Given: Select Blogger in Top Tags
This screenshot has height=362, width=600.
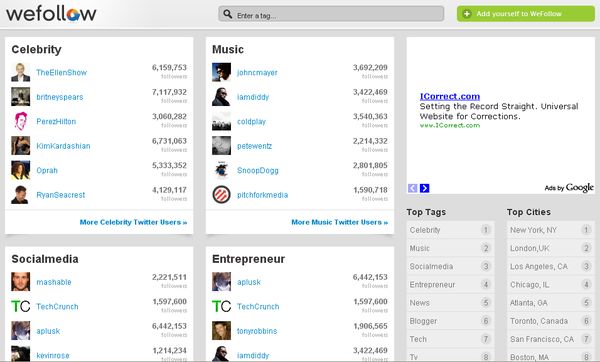Looking at the screenshot, I should pos(450,321).
